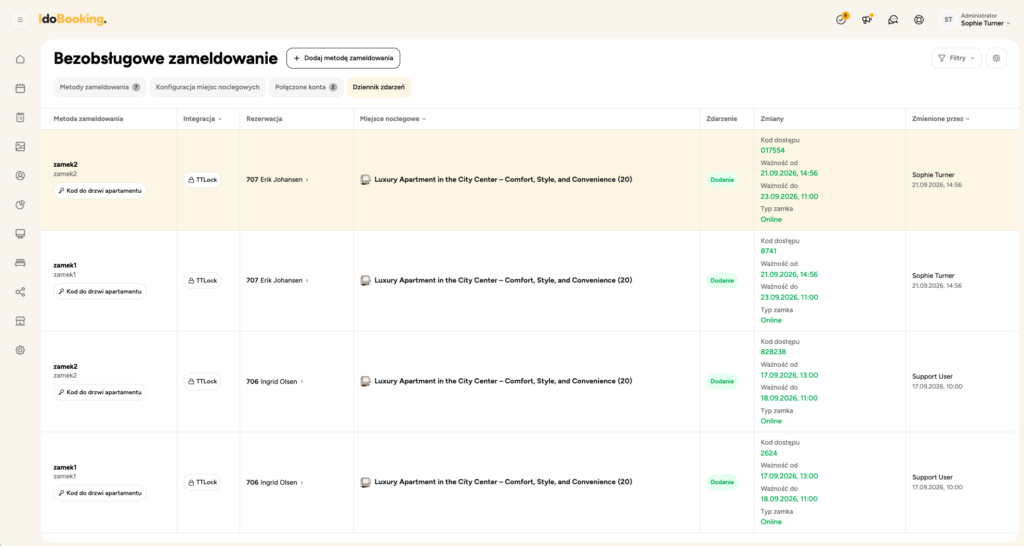Toggle the hamburger sidebar menu button
The image size is (1024, 546).
point(20,20)
